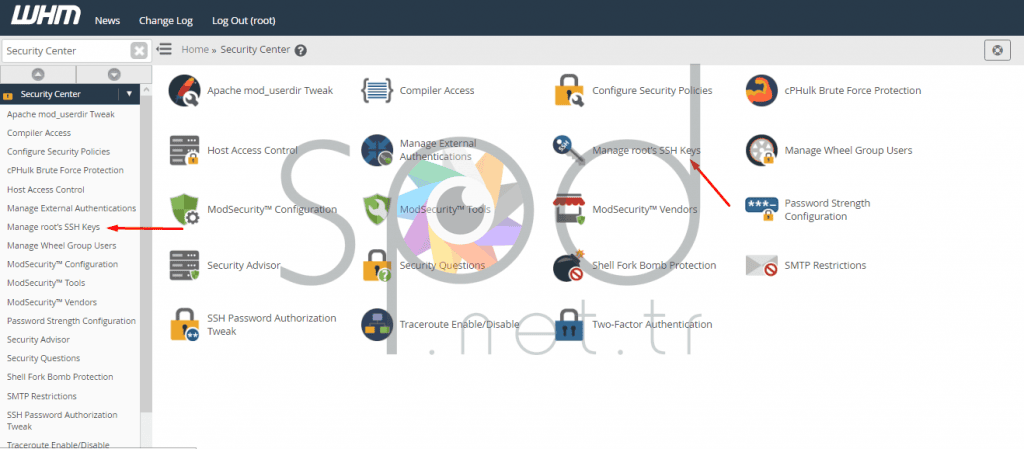Click the sidebar scroll-up arrow button
Image resolution: width=1024 pixels, height=449 pixels.
coord(38,74)
